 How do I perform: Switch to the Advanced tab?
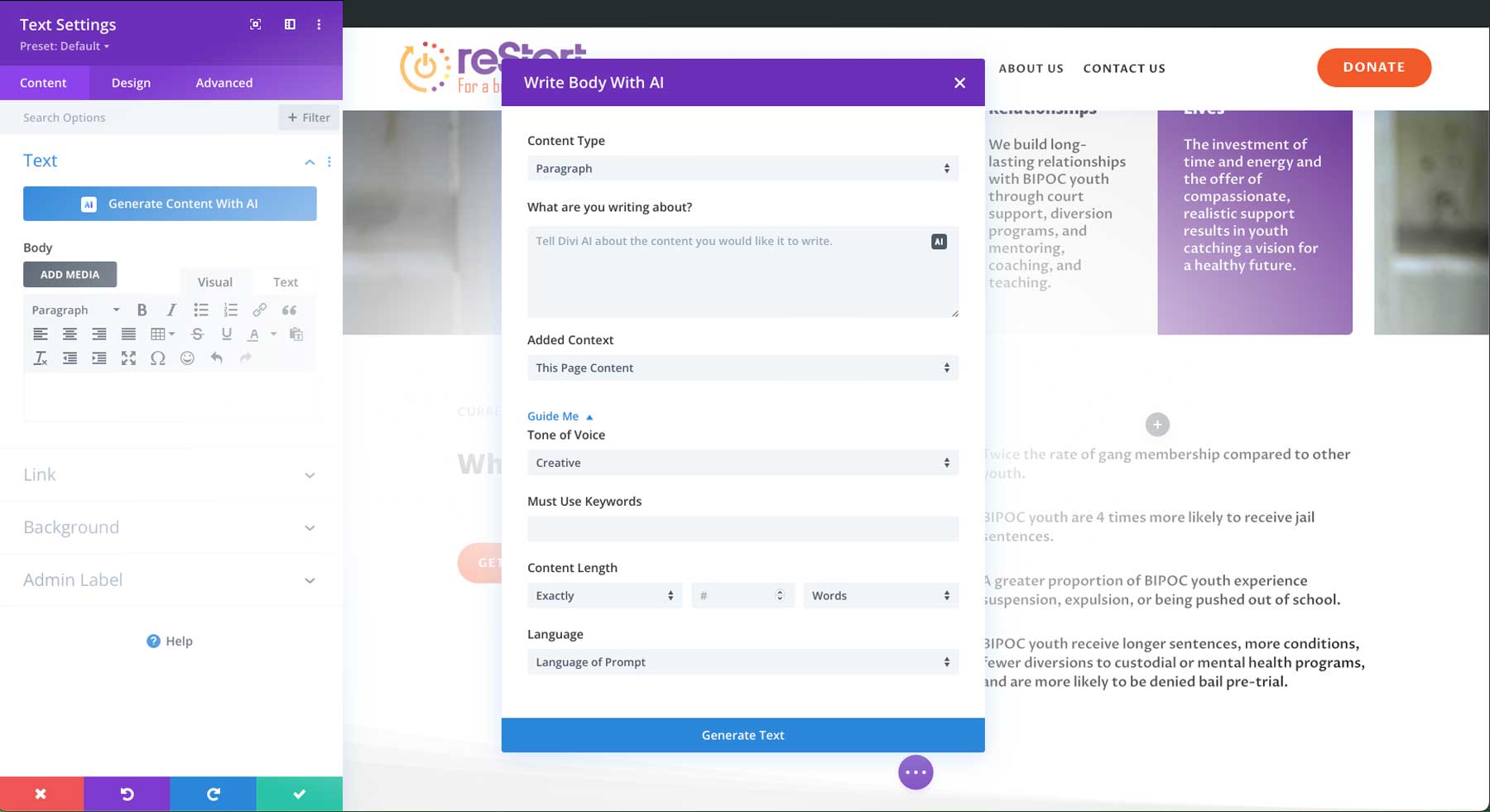[x=223, y=83]
